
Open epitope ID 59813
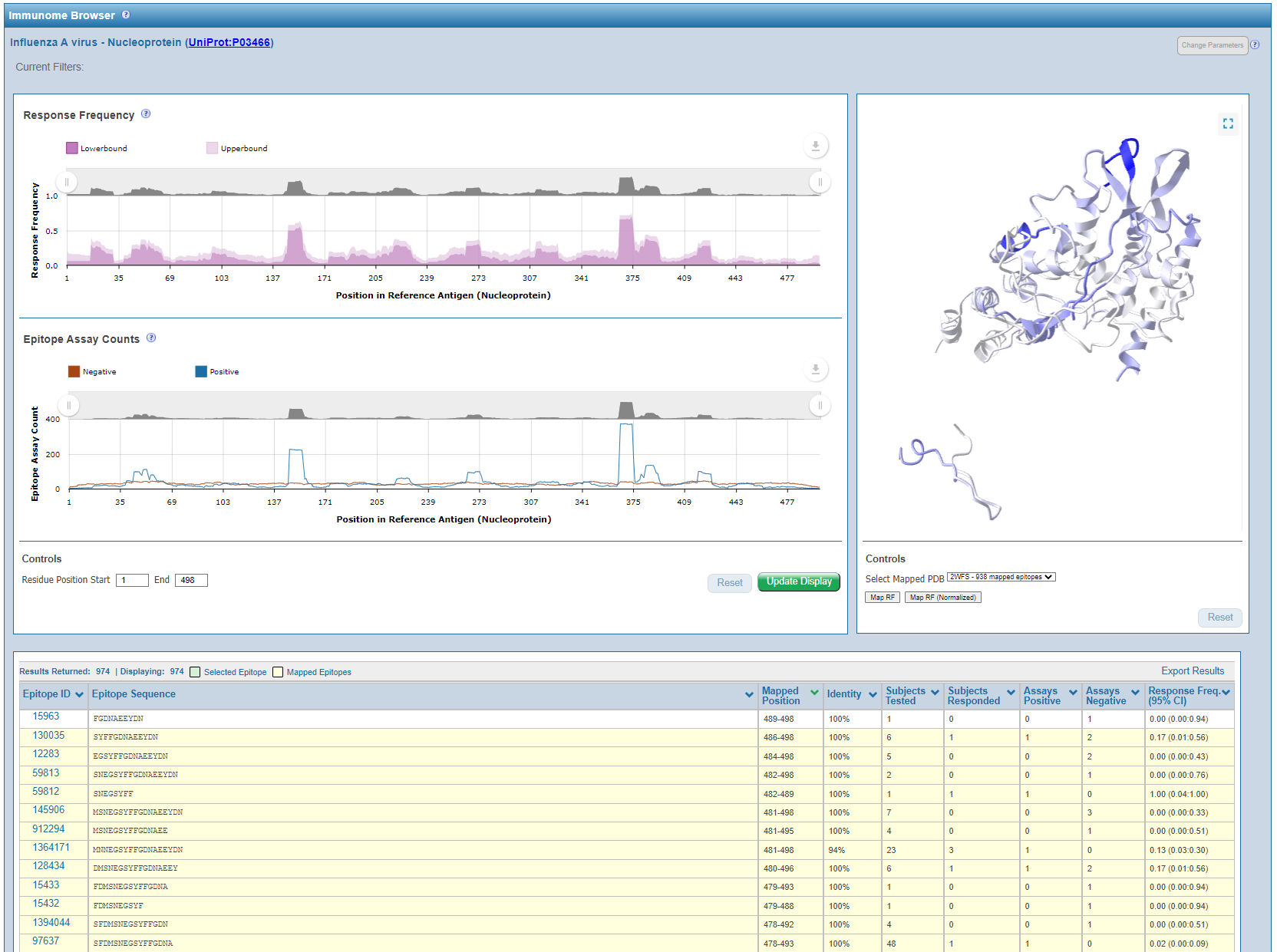(x=46, y=773)
